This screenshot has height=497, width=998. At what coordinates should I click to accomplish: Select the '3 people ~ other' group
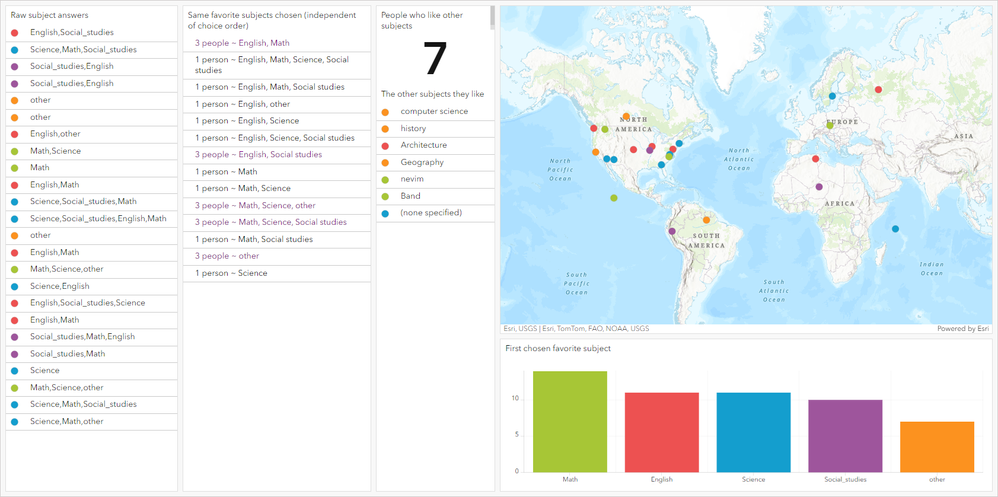277,256
